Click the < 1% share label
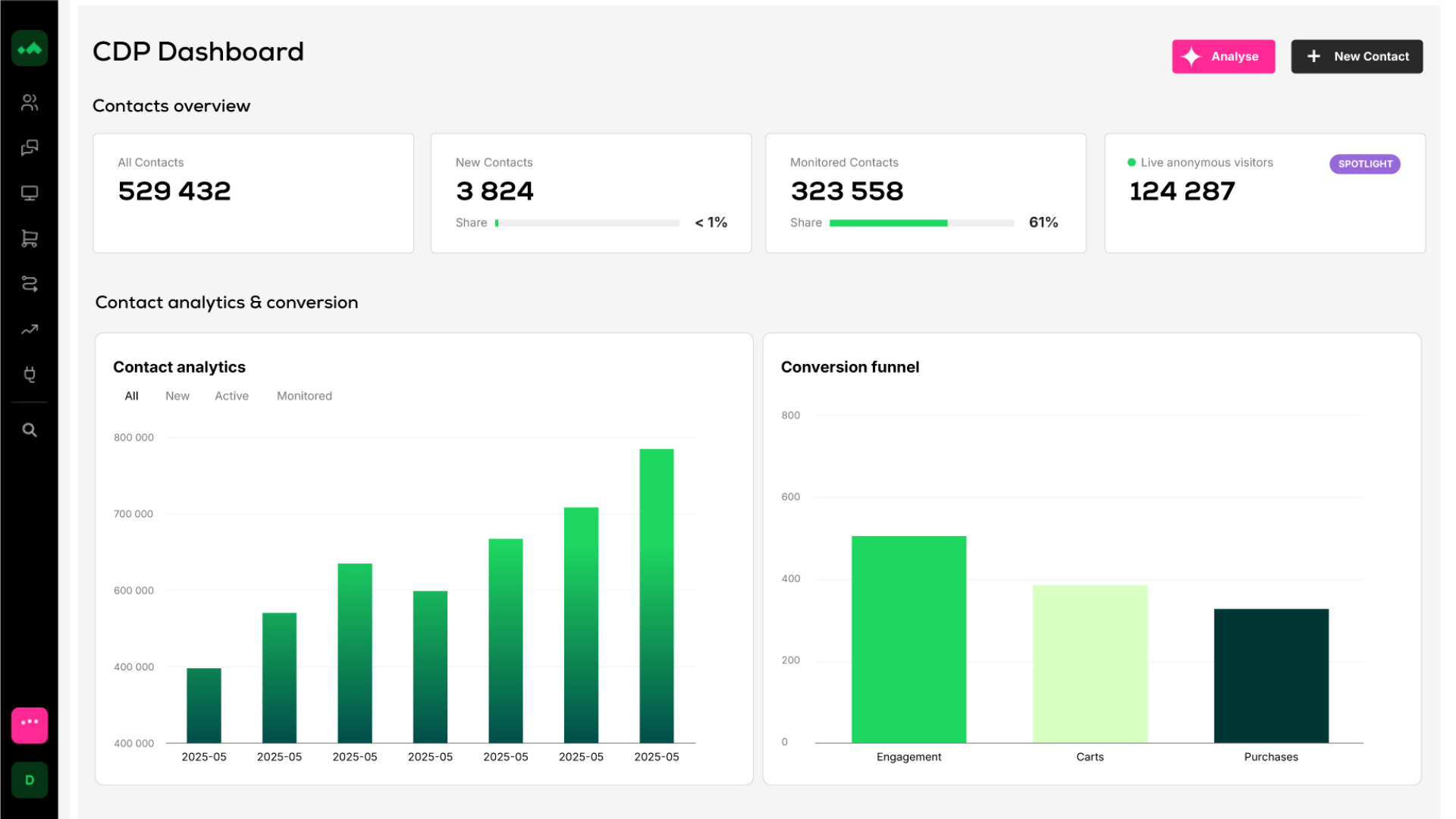 [x=711, y=222]
